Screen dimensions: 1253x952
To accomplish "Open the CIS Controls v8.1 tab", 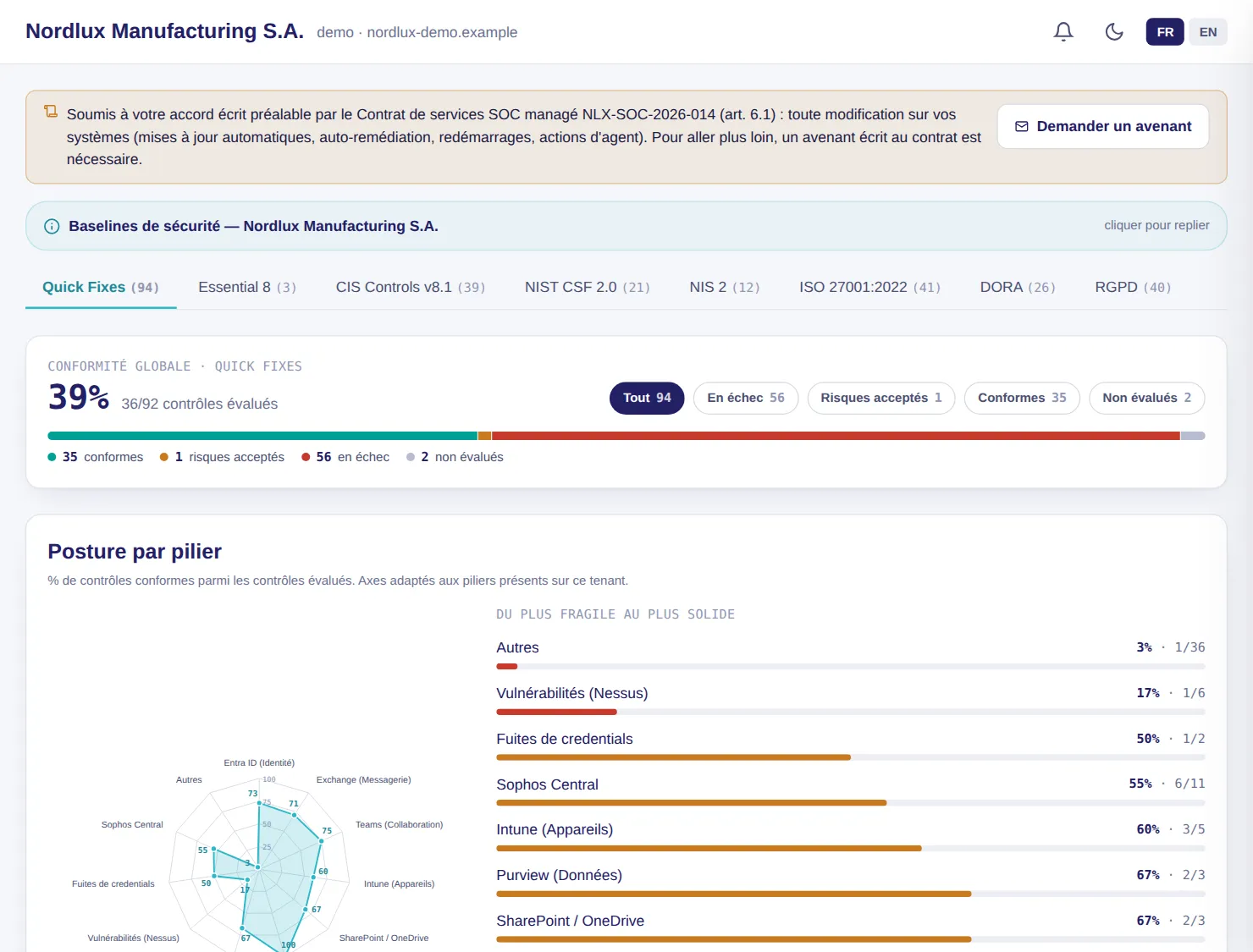I will 411,288.
